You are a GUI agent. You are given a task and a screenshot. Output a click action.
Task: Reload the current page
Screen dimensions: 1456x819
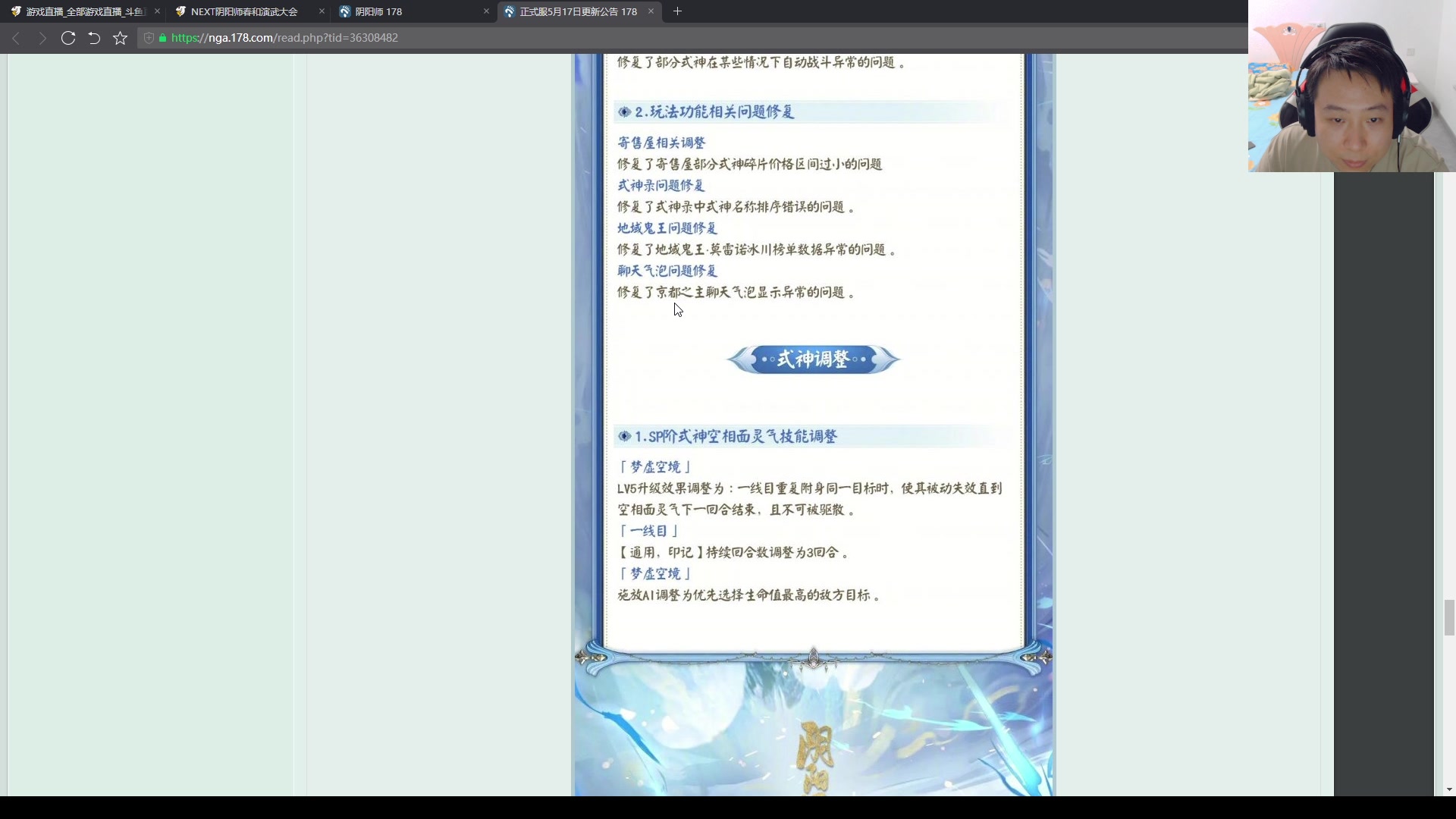tap(68, 38)
